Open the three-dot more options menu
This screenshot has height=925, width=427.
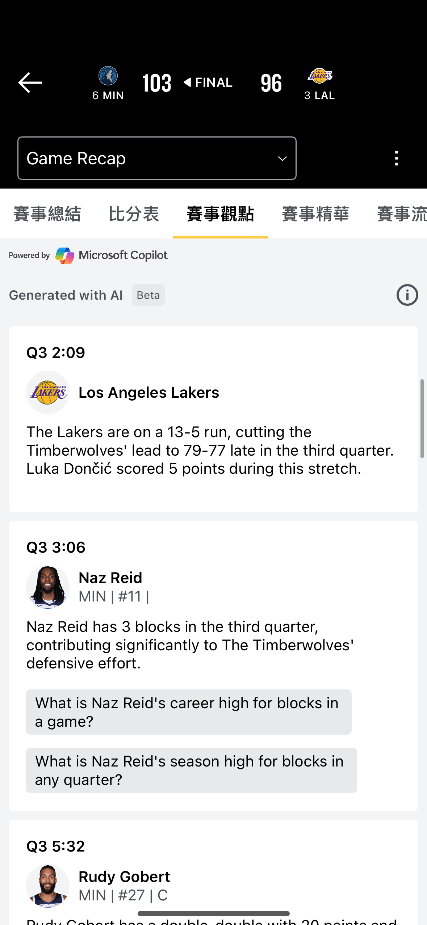pyautogui.click(x=396, y=158)
